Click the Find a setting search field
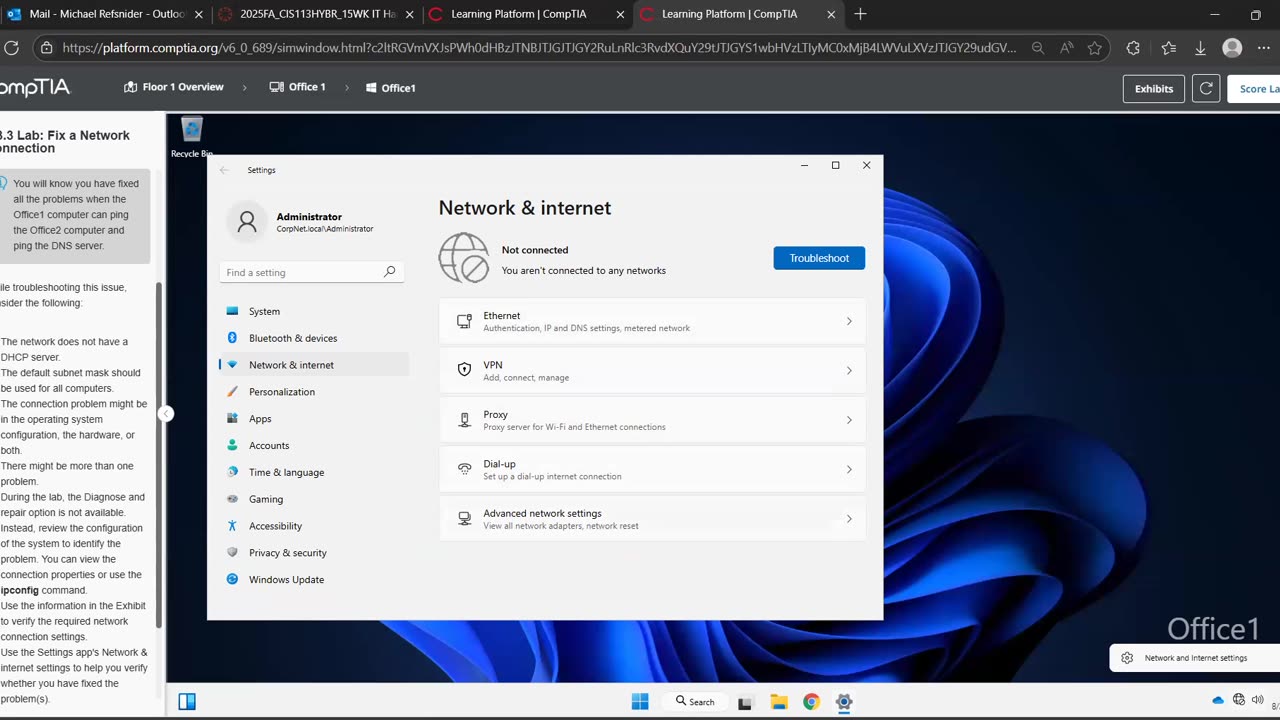 pyautogui.click(x=312, y=272)
